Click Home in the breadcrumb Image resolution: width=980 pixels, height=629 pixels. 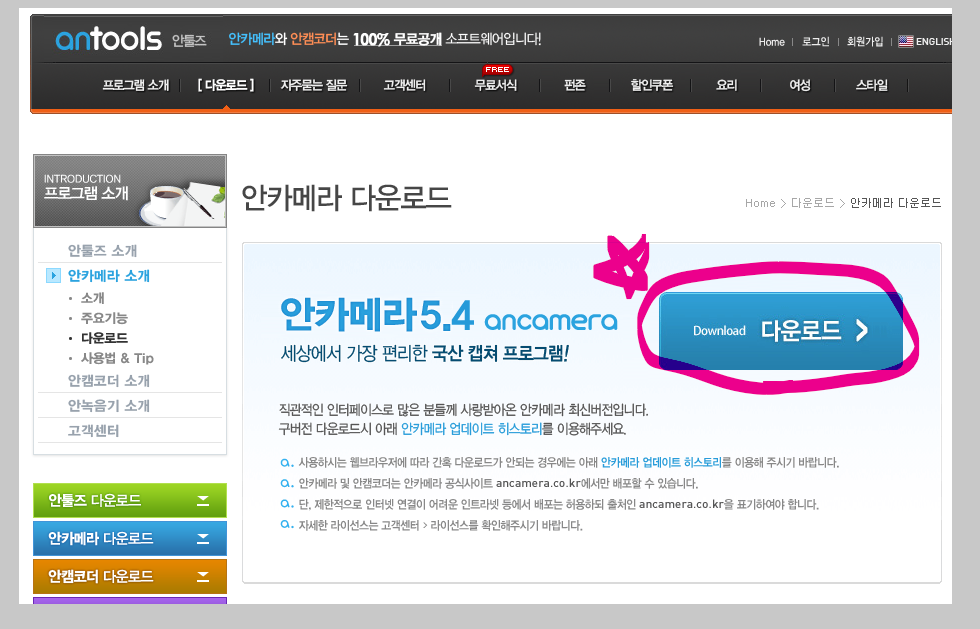tap(760, 203)
